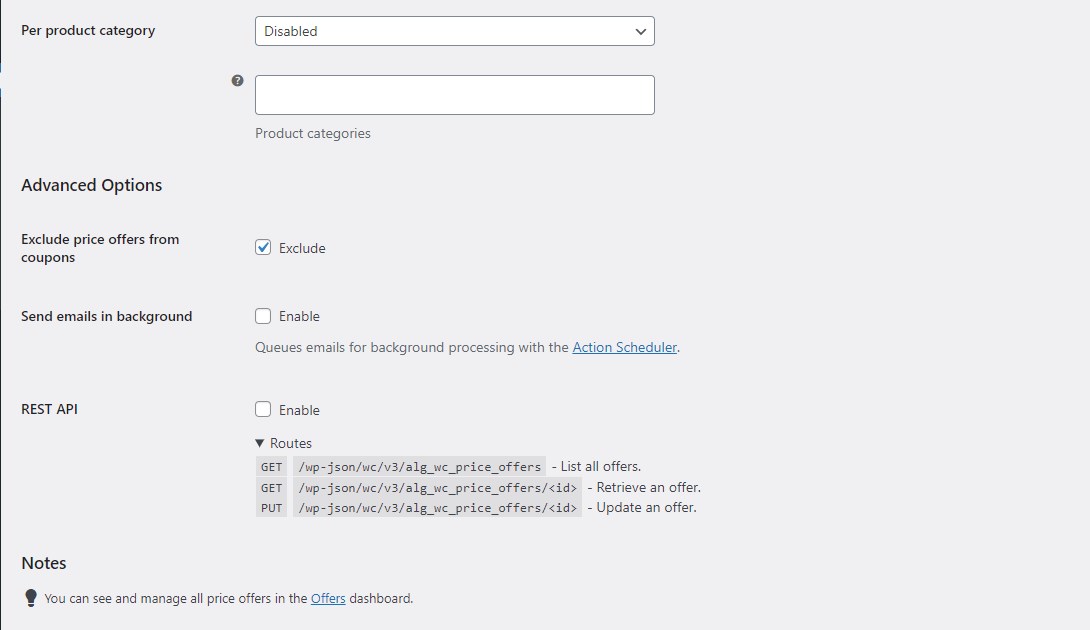Click the route path for listing all offers
Screen dimensions: 1090x630
[x=419, y=467]
